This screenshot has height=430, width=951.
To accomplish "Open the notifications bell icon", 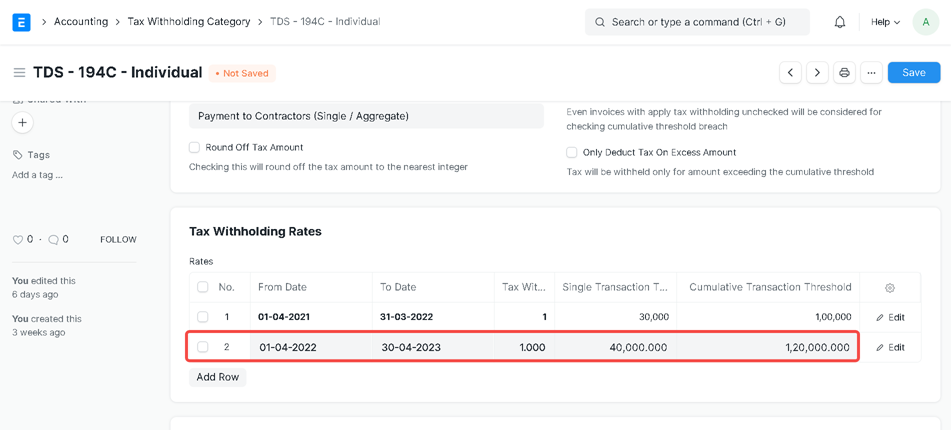I will (840, 22).
